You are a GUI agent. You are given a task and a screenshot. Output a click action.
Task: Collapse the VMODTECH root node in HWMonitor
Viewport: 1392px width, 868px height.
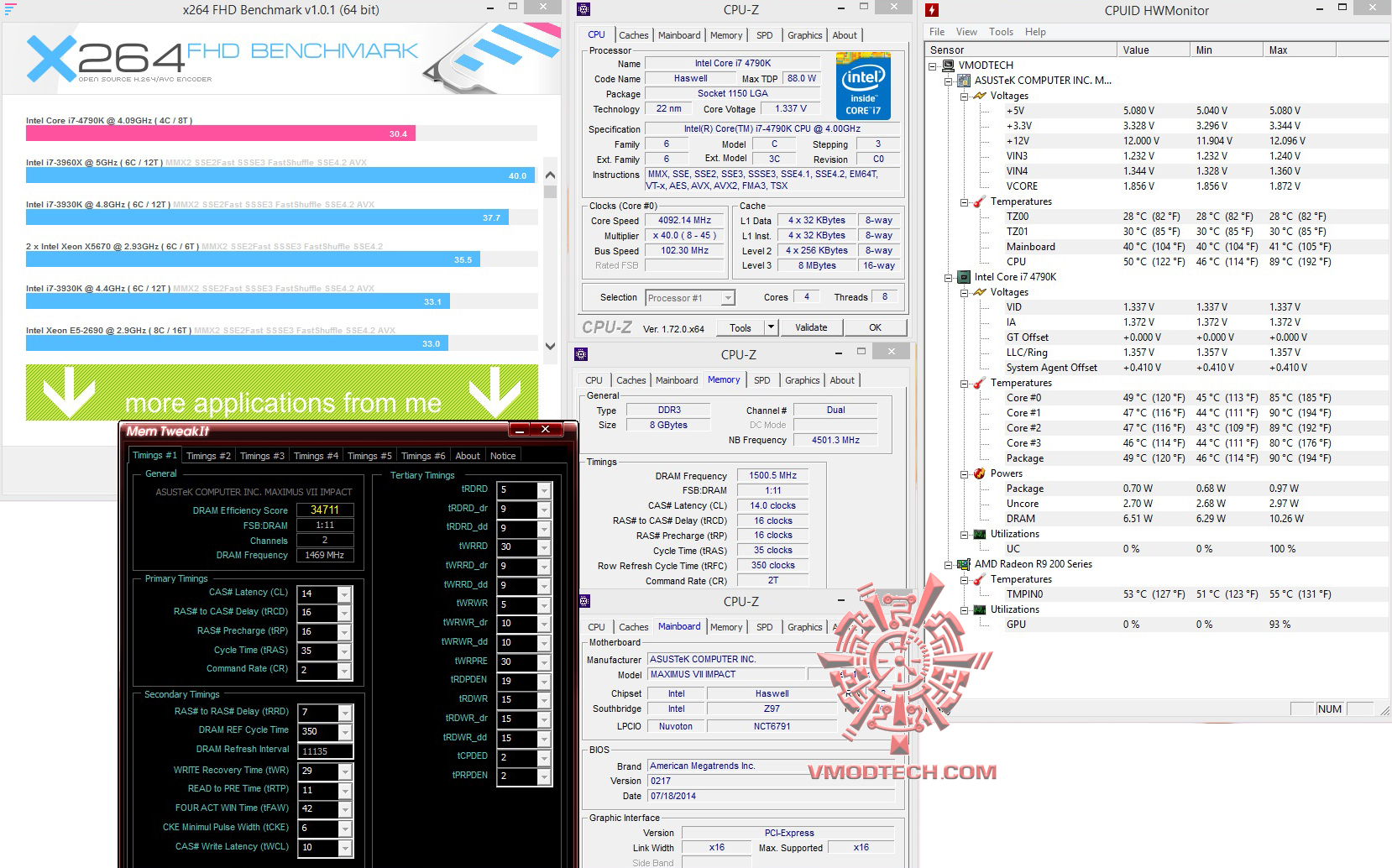pos(934,65)
